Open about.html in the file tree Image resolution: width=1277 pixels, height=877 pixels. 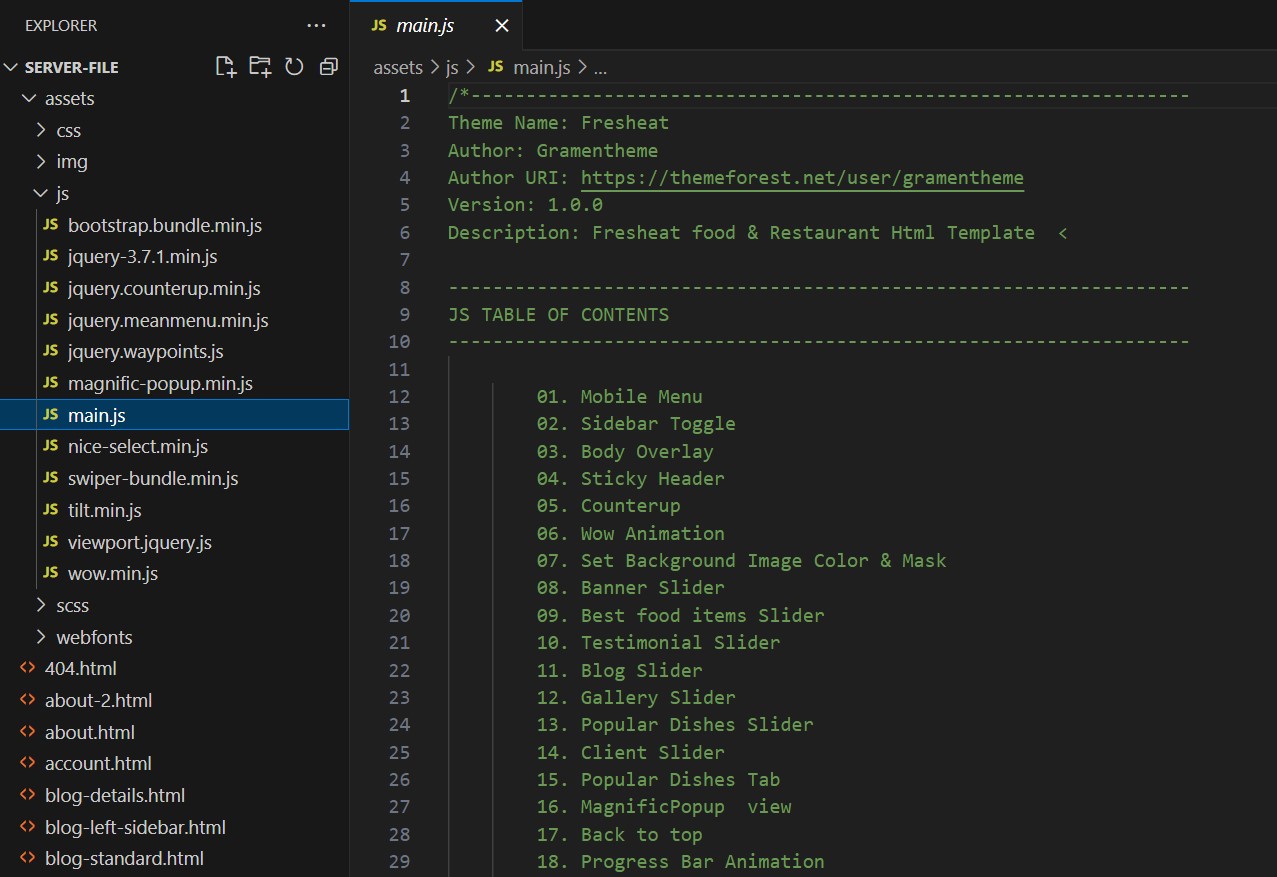(90, 732)
